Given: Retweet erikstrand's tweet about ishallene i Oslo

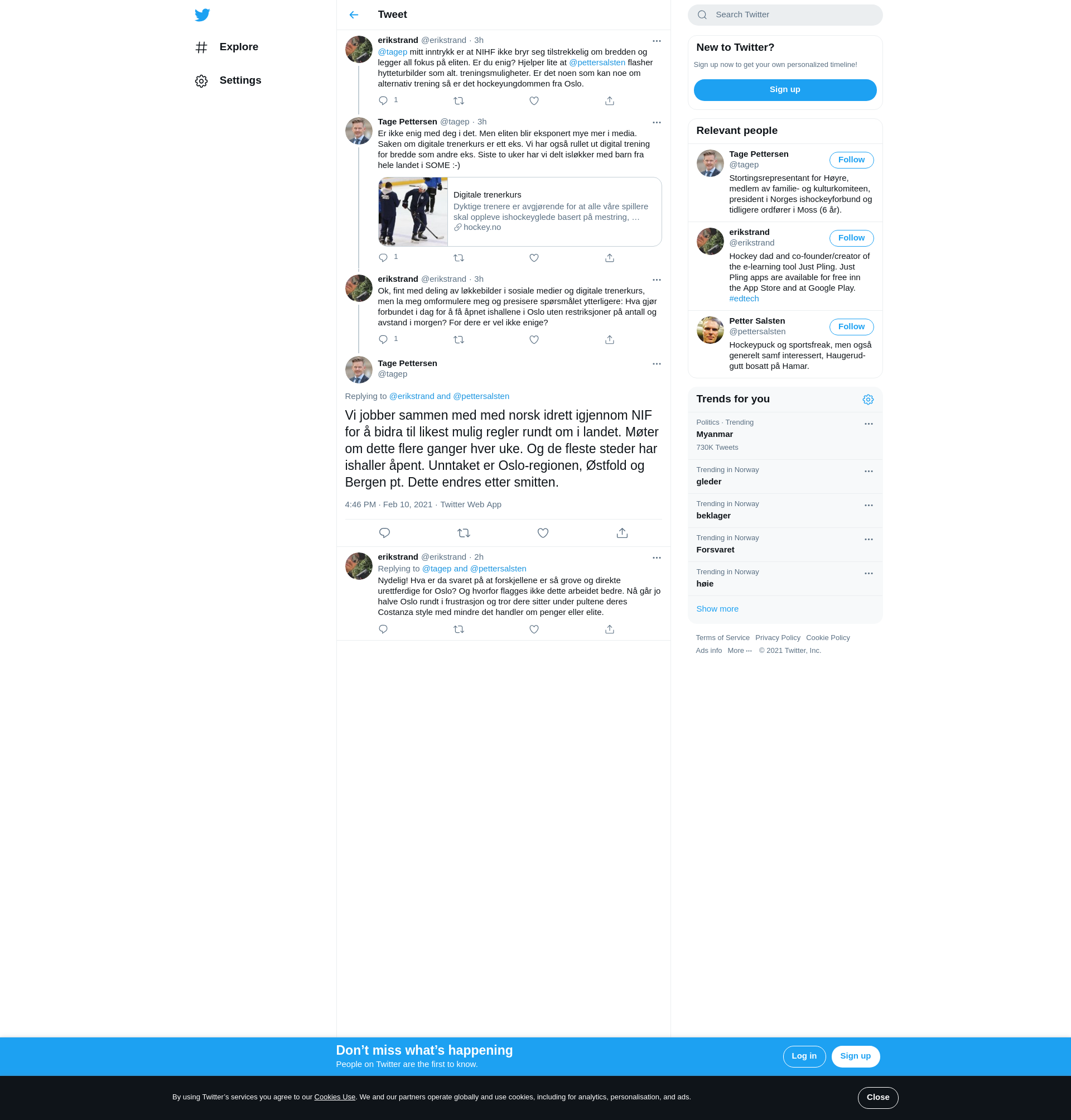Looking at the screenshot, I should [x=459, y=339].
